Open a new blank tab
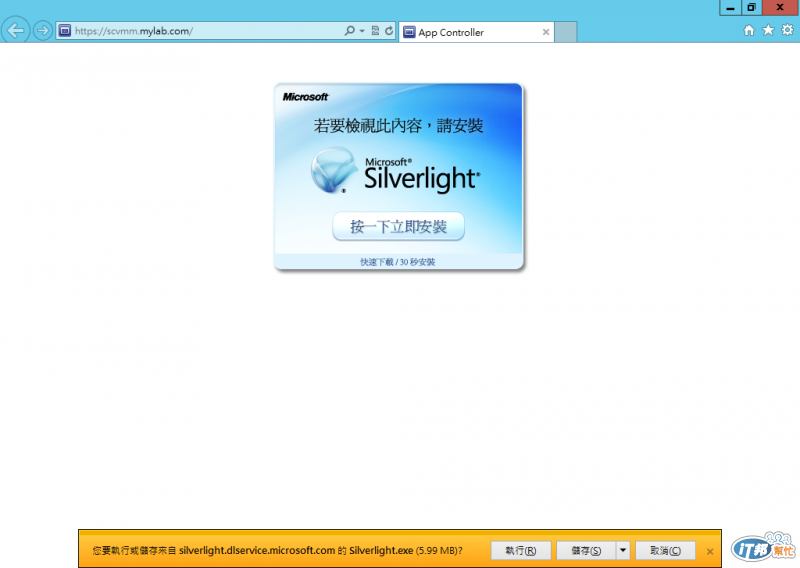The height and width of the screenshot is (568, 800). coord(566,32)
